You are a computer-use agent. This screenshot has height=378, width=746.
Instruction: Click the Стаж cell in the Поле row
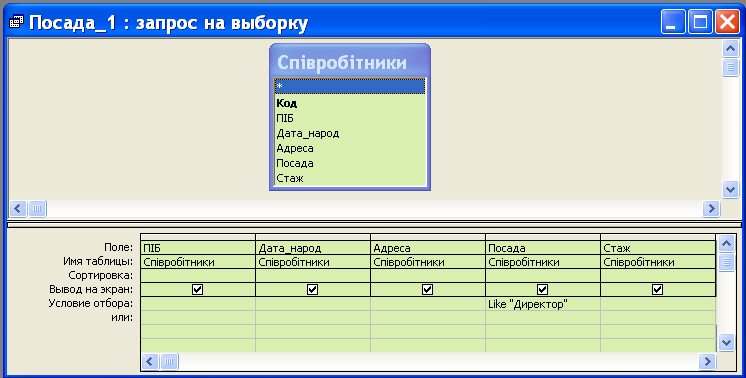pyautogui.click(x=658, y=248)
